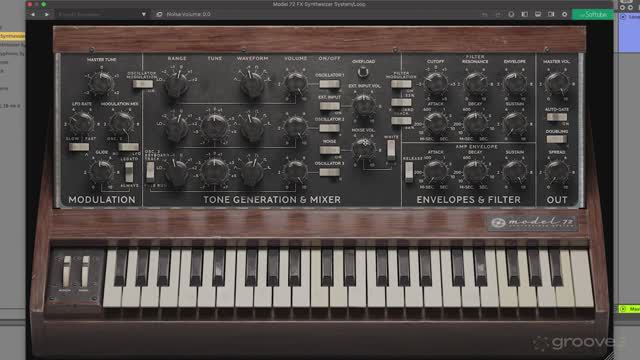Toggle the Osc 3 modulation source switch
640x360 pixels.
[129, 147]
